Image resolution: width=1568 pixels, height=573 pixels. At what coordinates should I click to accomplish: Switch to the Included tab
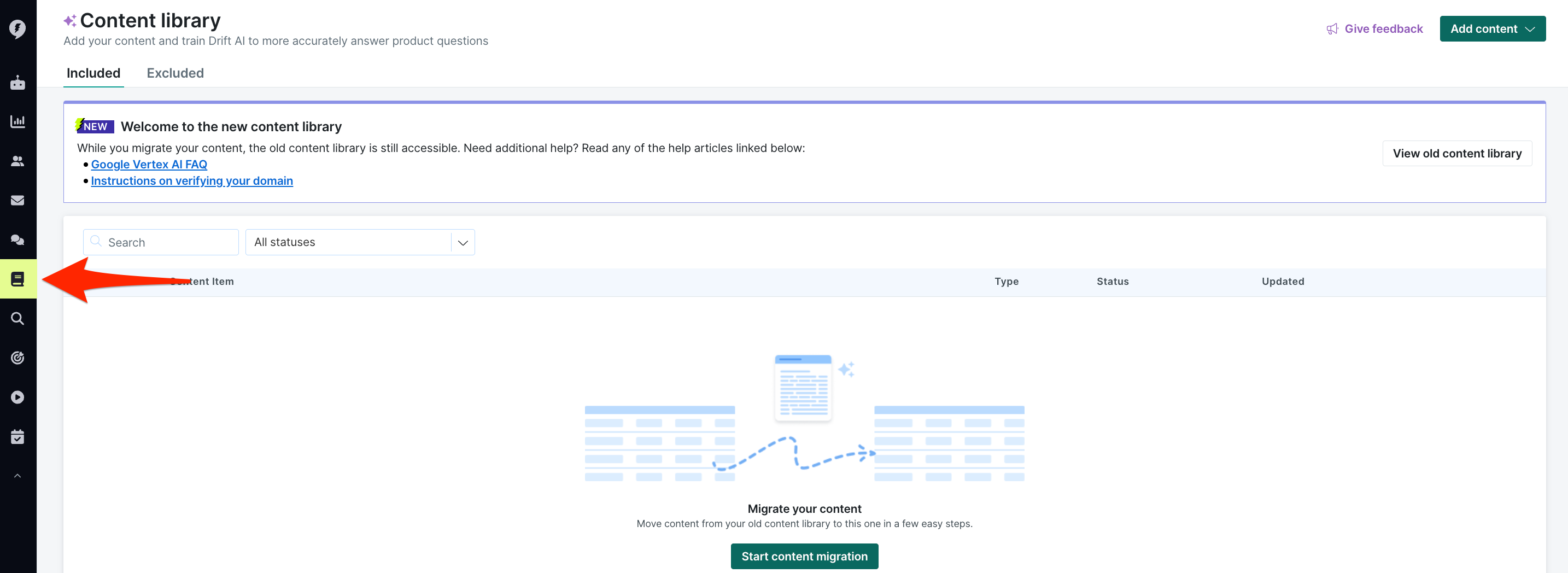(93, 73)
